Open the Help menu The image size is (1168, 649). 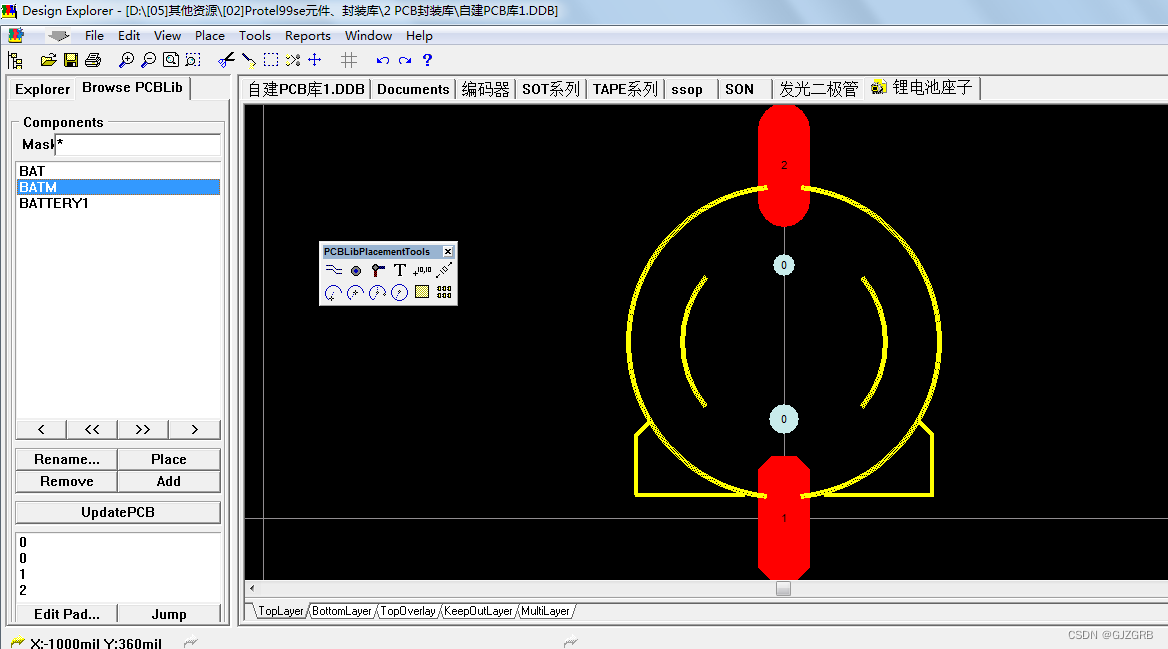(419, 36)
